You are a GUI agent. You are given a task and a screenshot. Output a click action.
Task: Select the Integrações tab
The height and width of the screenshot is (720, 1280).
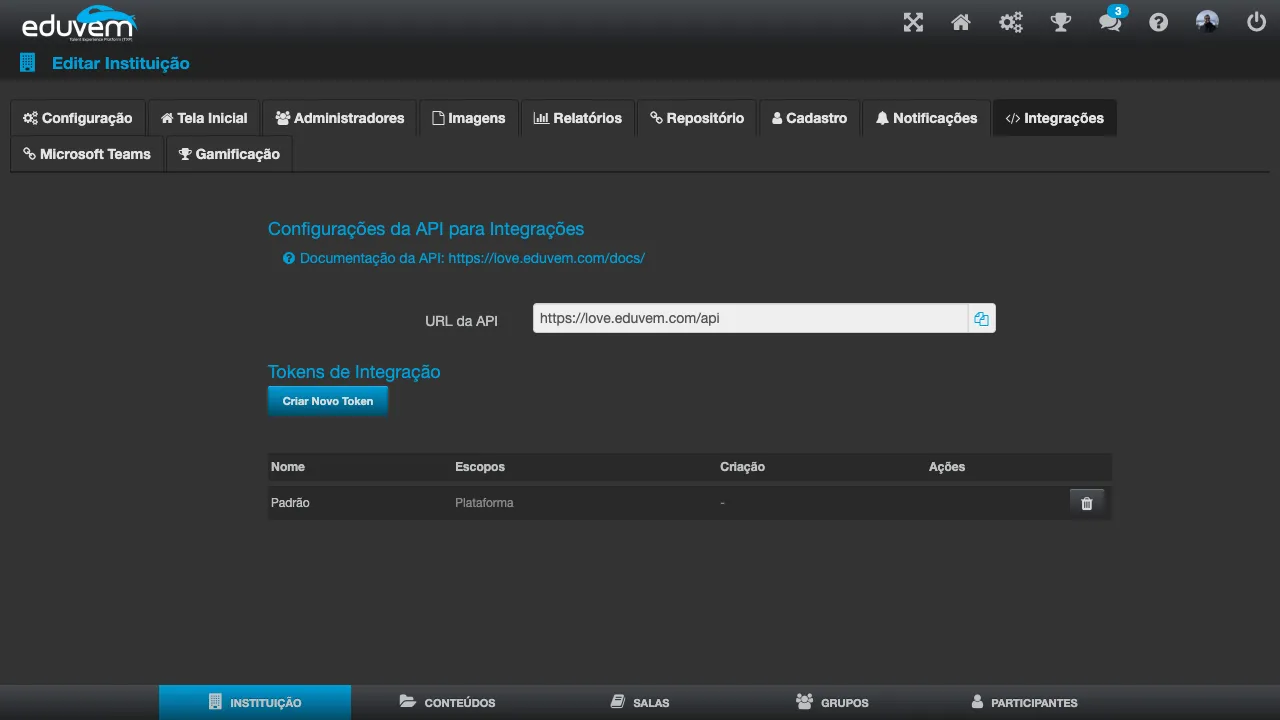1055,118
